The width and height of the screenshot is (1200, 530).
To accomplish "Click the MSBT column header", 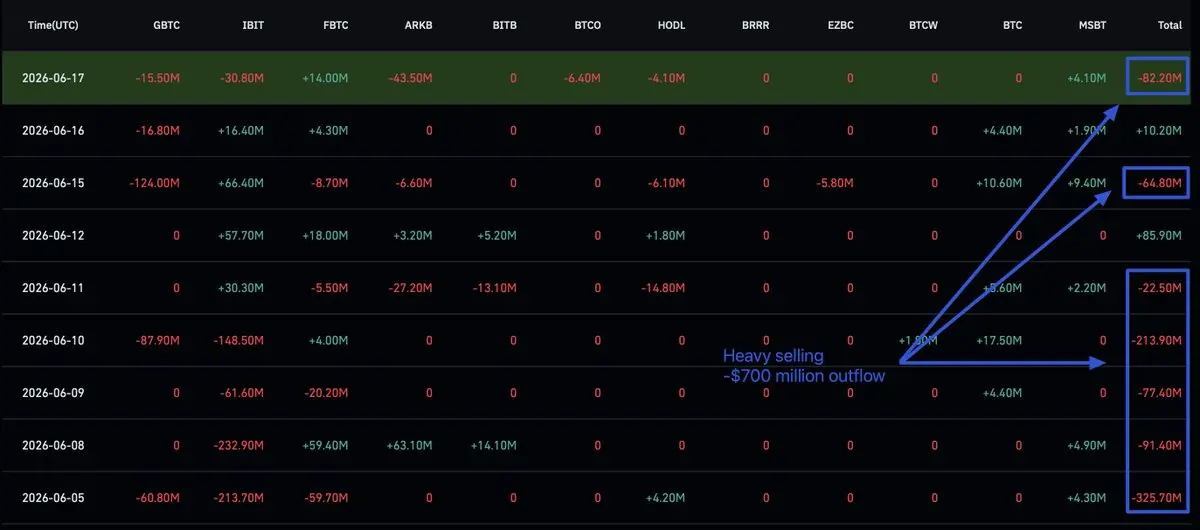I will click(x=1091, y=24).
